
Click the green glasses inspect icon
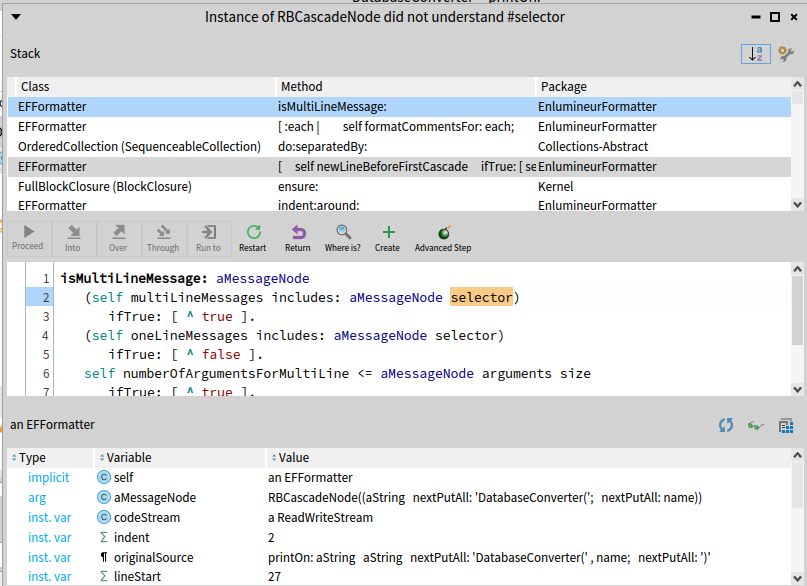tap(756, 425)
